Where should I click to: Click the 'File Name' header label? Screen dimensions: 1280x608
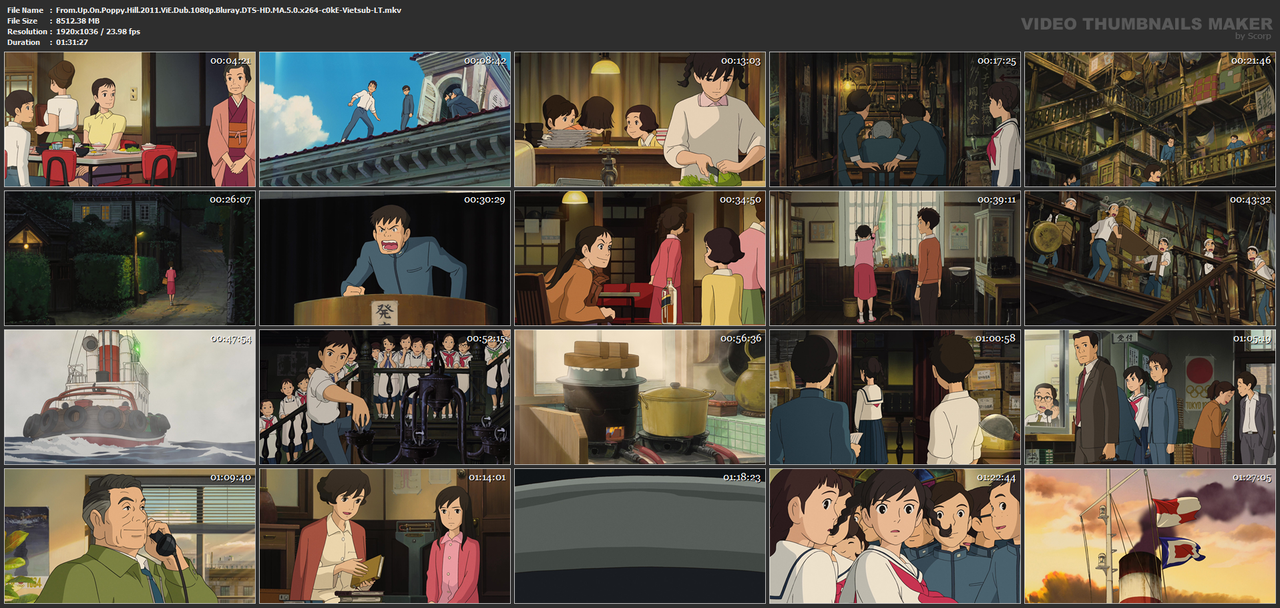click(x=24, y=9)
